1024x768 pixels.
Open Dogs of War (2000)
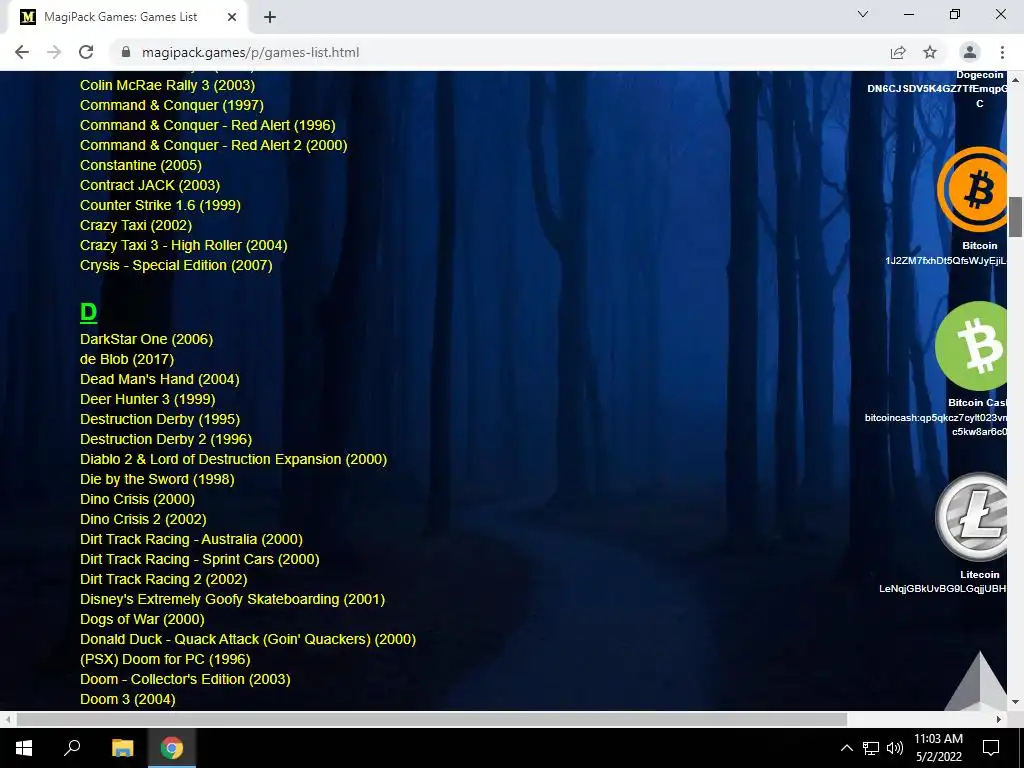pyautogui.click(x=142, y=619)
